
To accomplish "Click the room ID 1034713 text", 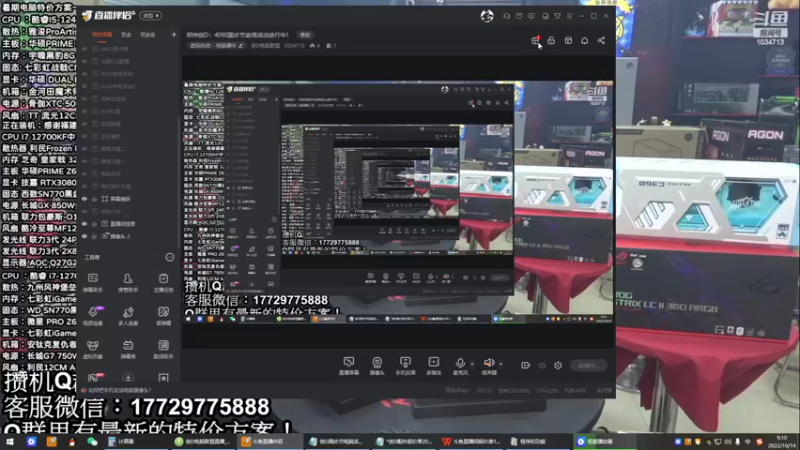I will 294,45.
